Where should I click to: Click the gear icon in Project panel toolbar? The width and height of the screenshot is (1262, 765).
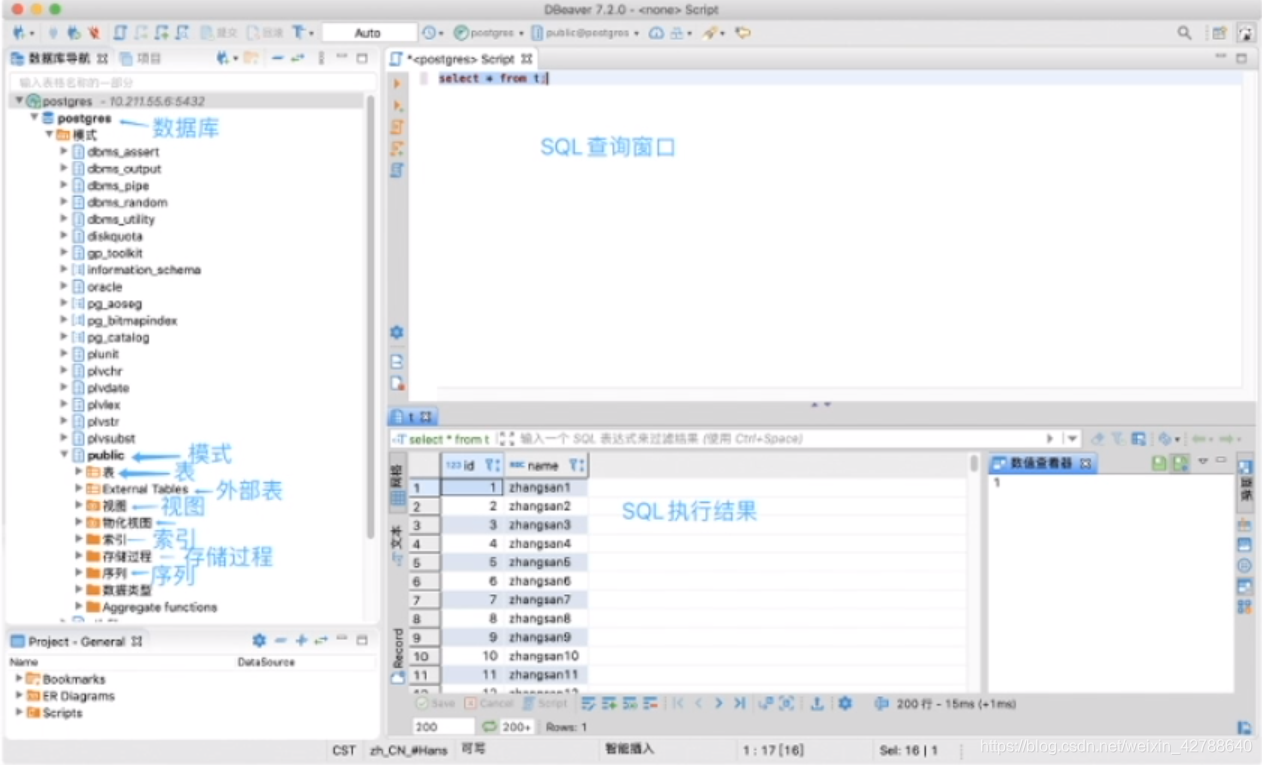tap(259, 641)
